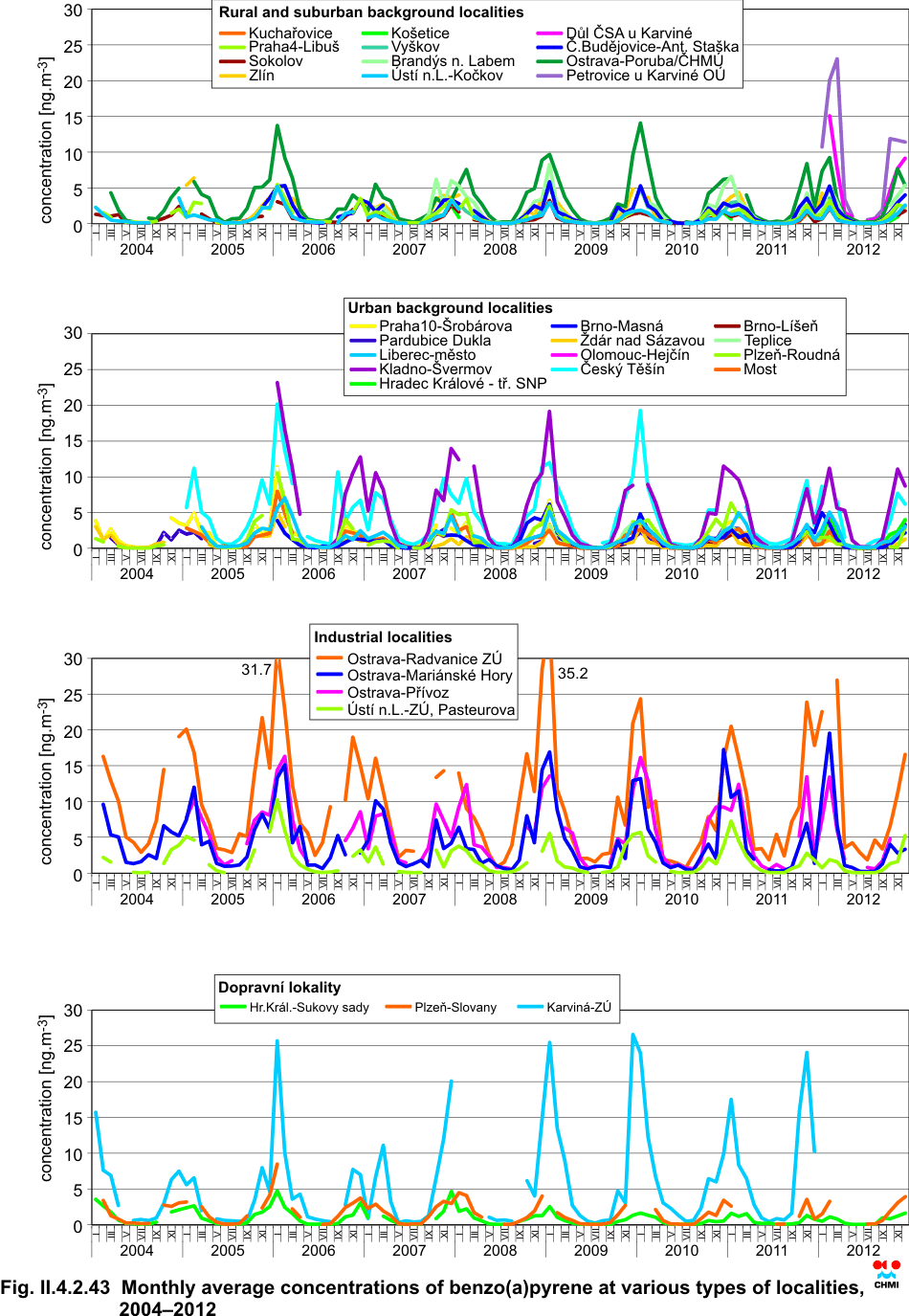The image size is (909, 1316).
Task: Select the Plzeň-Slovany legend label
Action: pos(455,1007)
